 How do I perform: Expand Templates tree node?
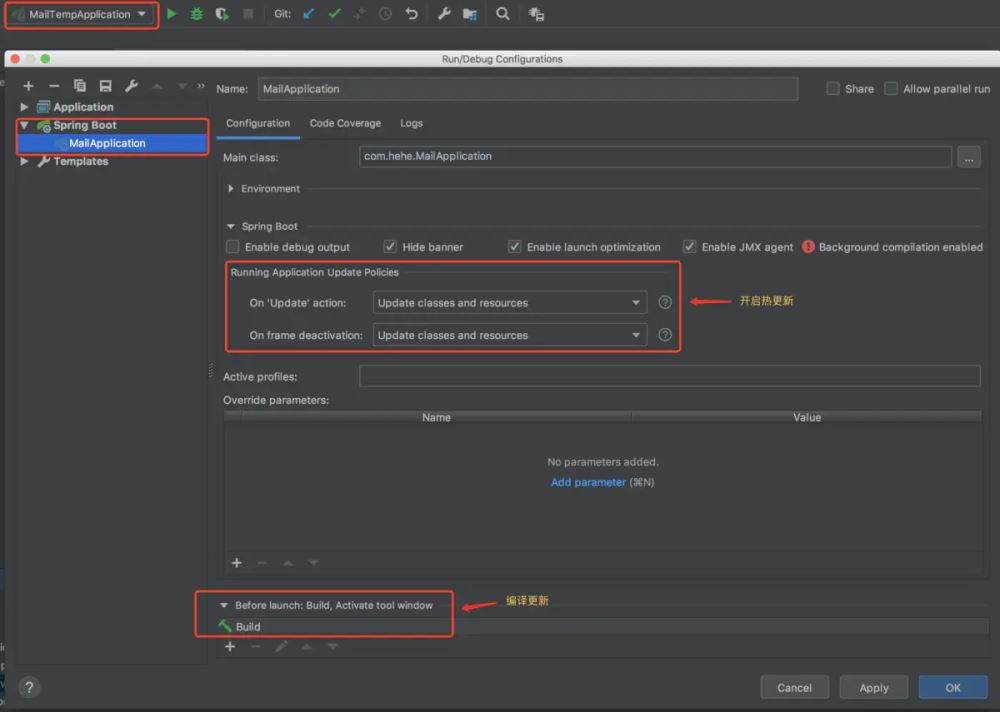coord(24,161)
